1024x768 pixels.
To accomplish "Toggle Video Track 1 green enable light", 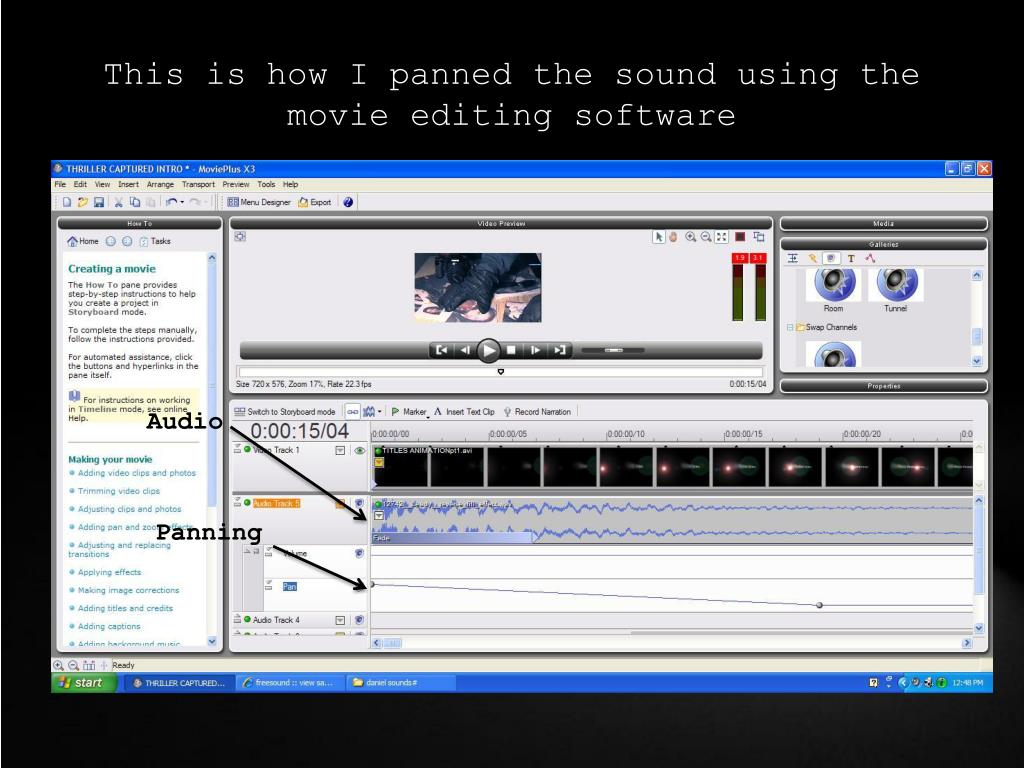I will 248,449.
